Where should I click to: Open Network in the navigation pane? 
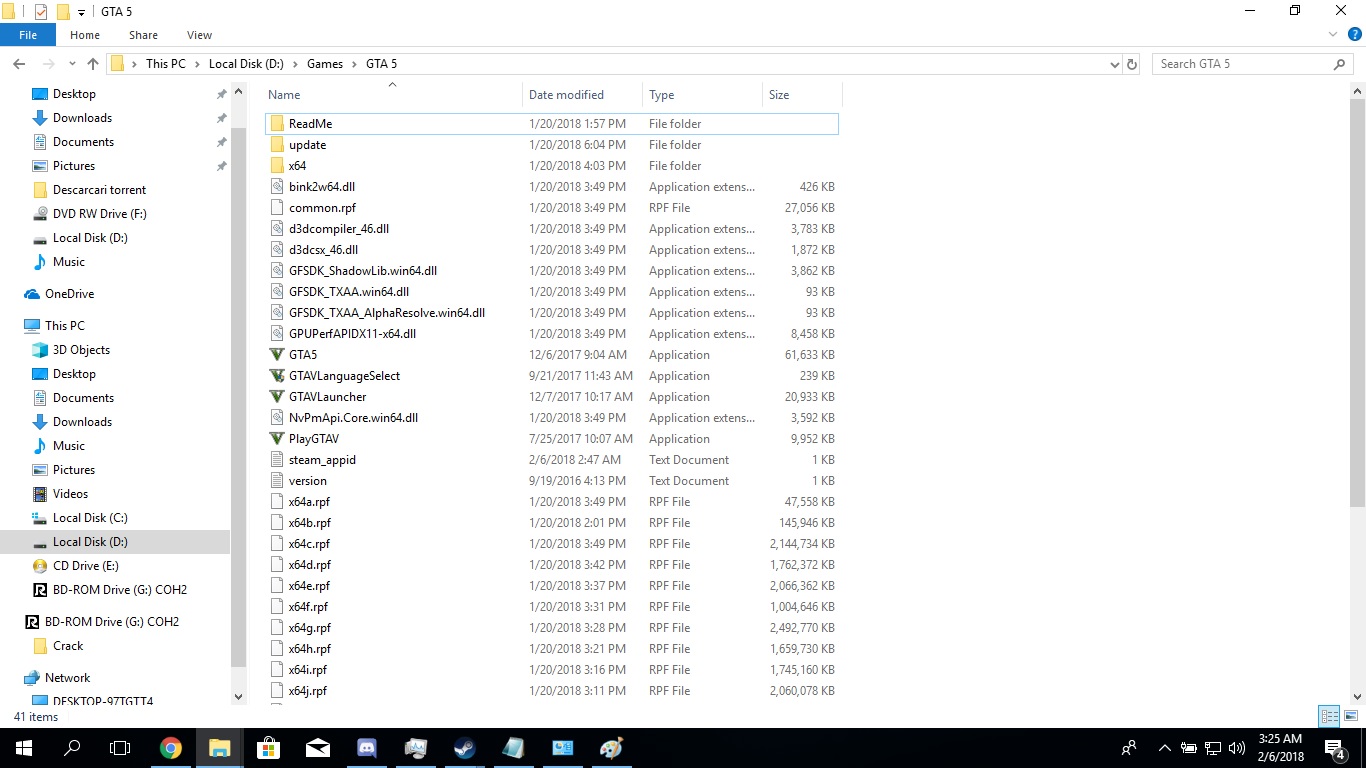point(67,678)
